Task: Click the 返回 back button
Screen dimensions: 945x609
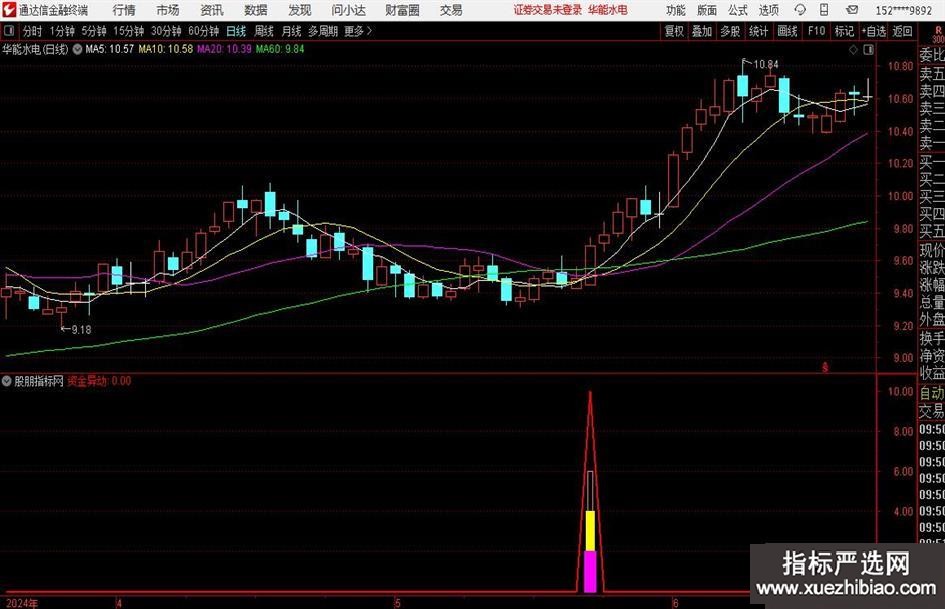Action: pos(902,31)
